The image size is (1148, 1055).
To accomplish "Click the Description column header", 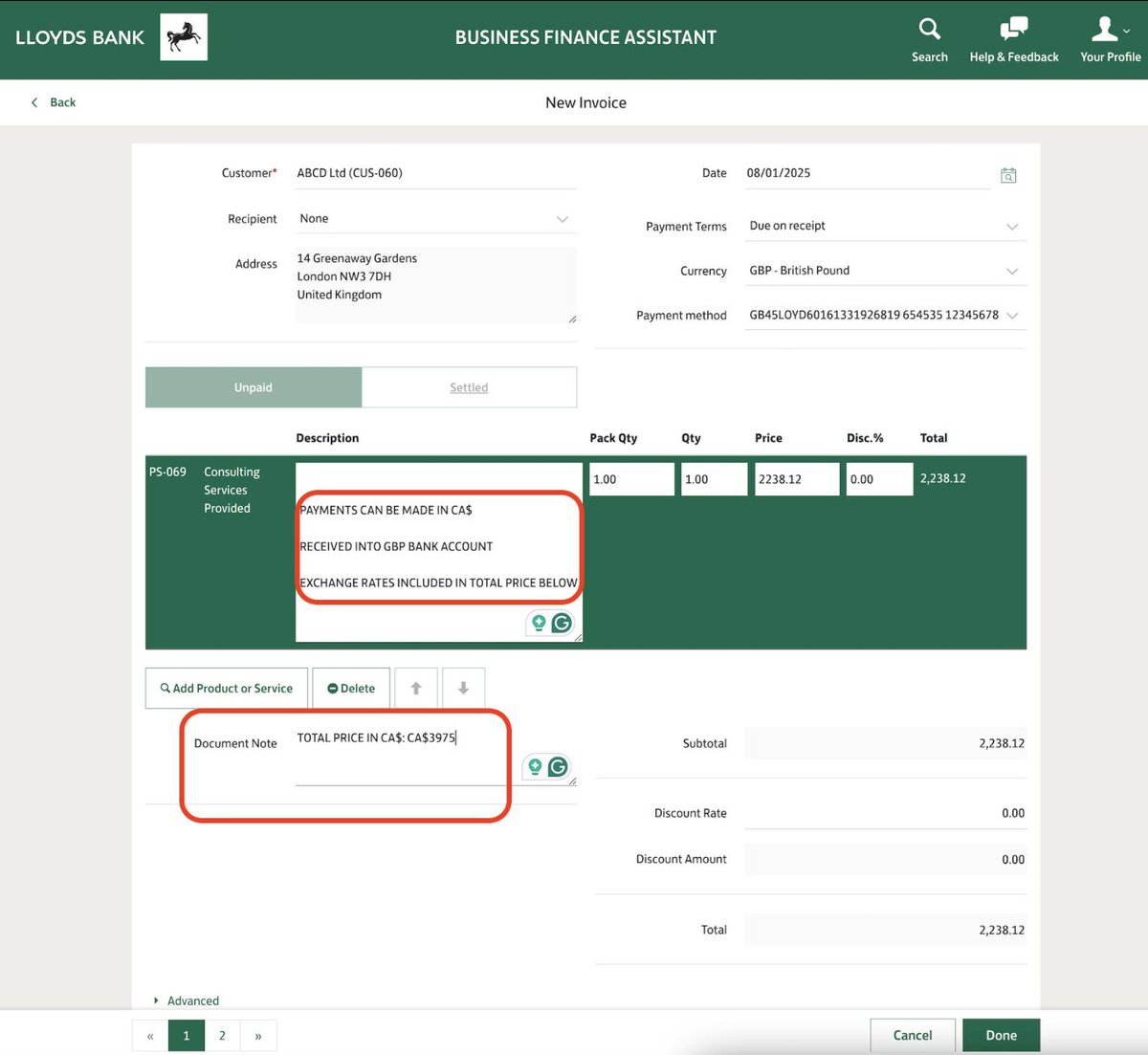I will [327, 438].
